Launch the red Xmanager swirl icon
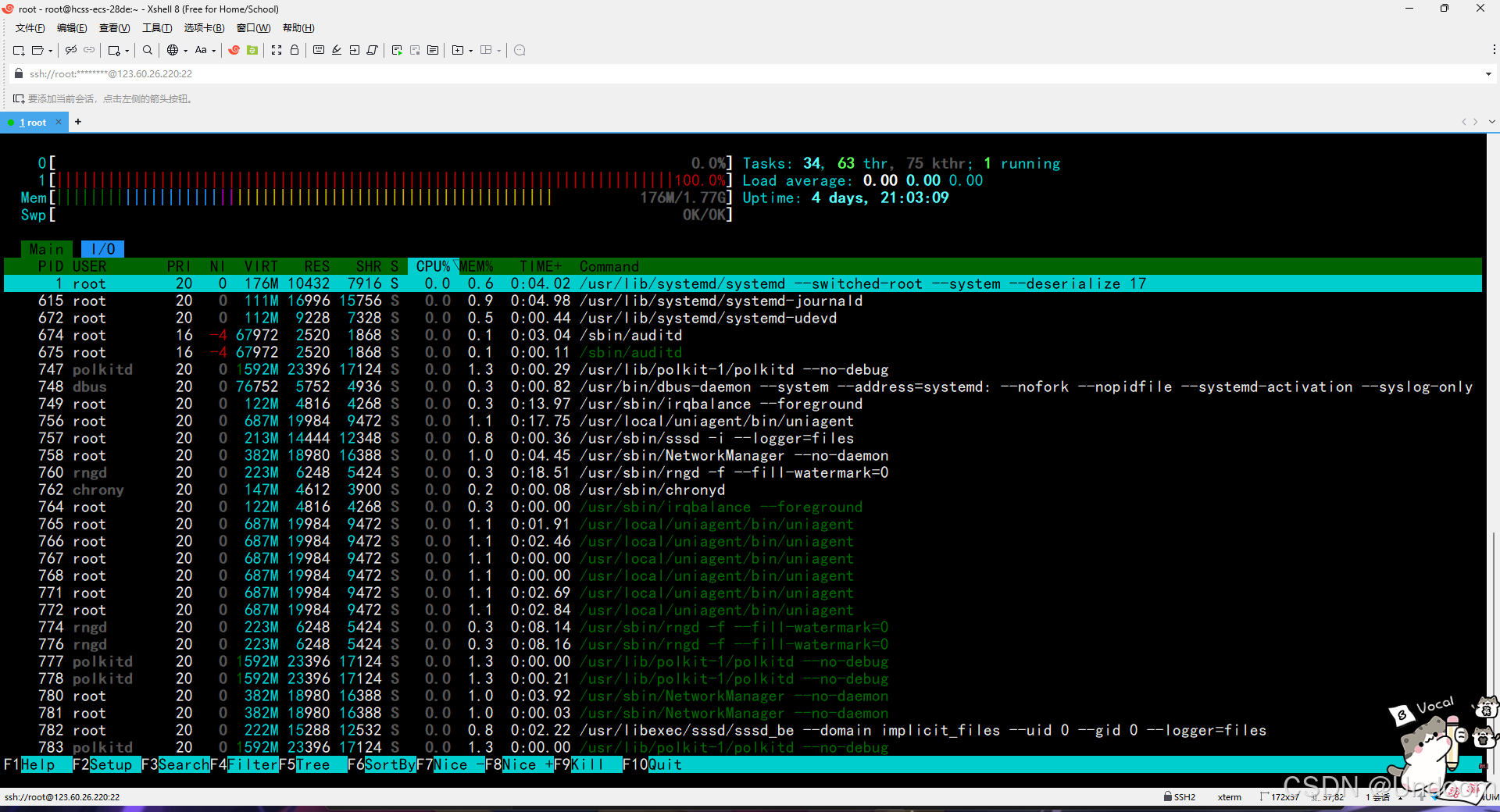This screenshot has width=1500, height=812. pyautogui.click(x=234, y=50)
